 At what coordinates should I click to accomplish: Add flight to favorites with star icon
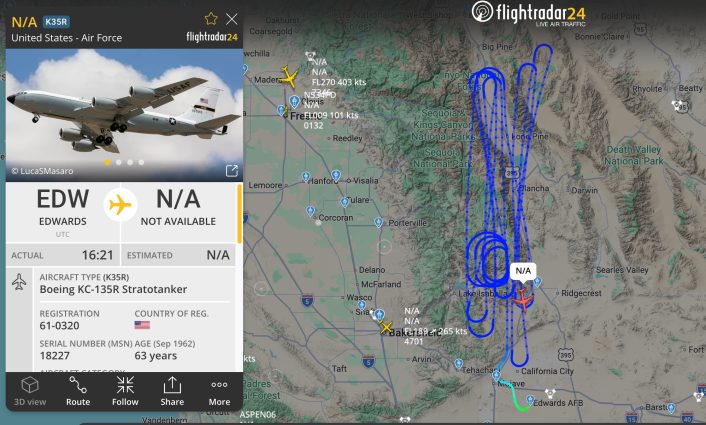(211, 19)
